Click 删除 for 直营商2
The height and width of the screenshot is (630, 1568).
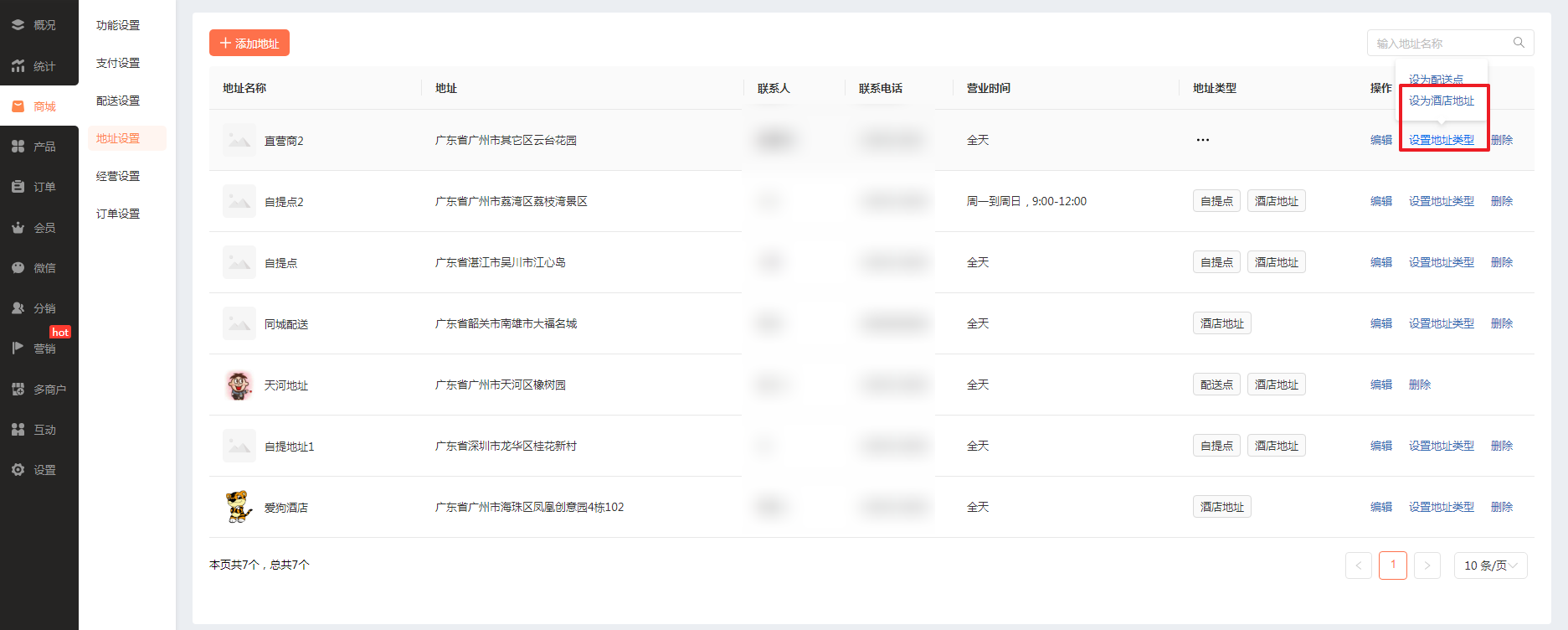point(1502,140)
